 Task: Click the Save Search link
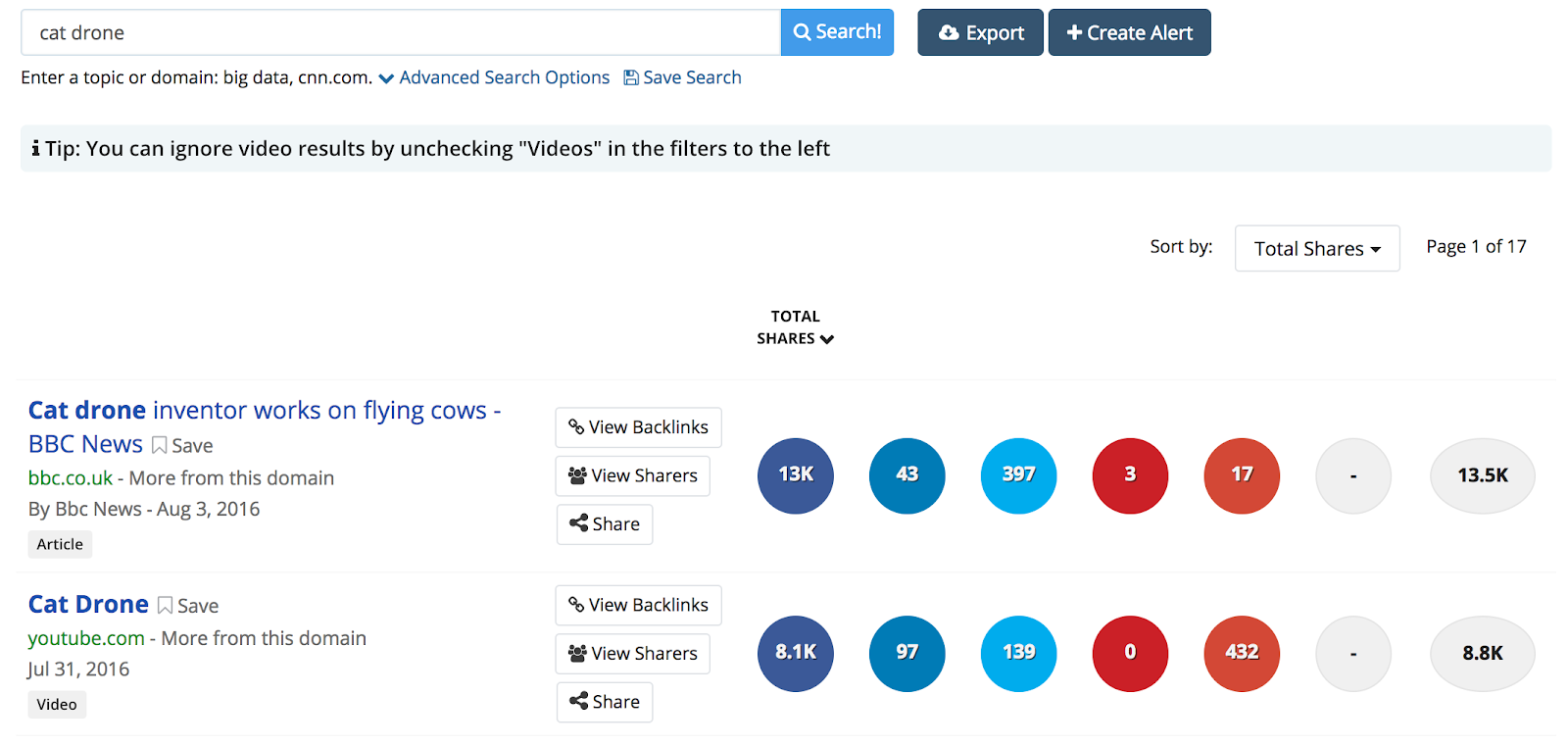(683, 77)
